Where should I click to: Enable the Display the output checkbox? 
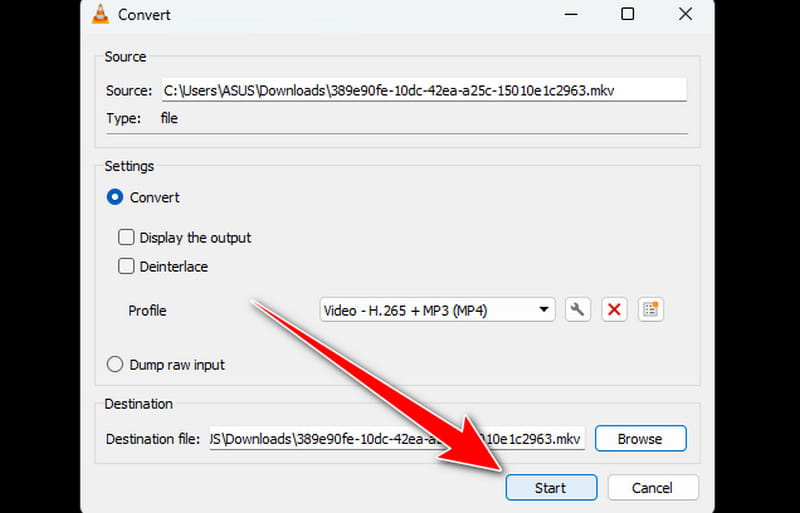pyautogui.click(x=127, y=238)
